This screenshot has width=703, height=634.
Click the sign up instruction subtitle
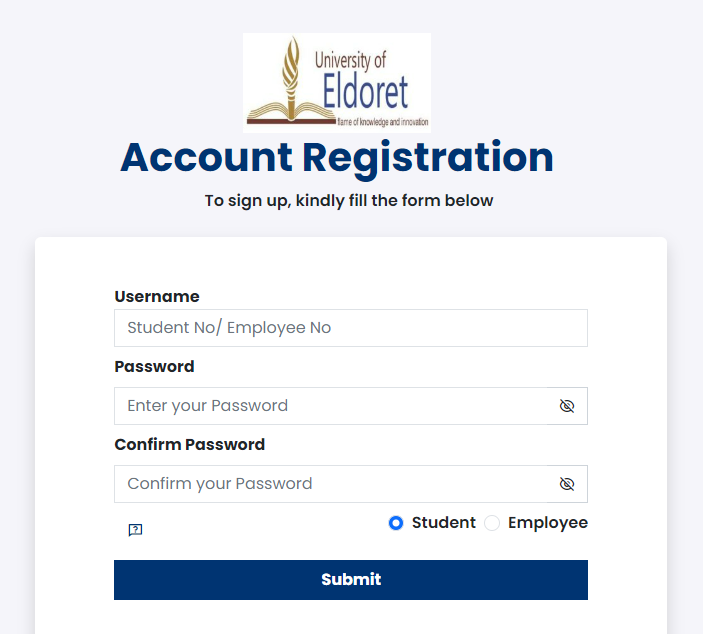(349, 200)
